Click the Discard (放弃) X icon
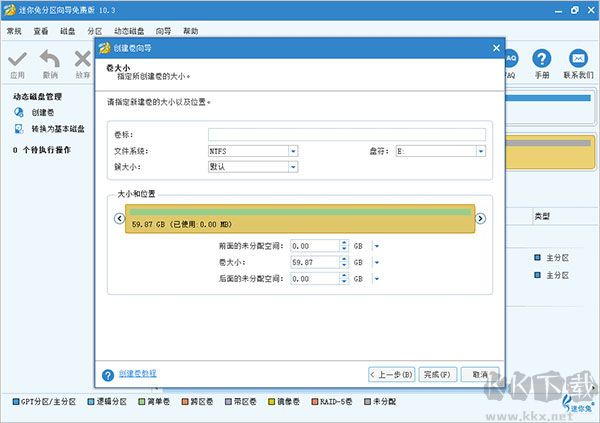The image size is (600, 423). pyautogui.click(x=83, y=59)
